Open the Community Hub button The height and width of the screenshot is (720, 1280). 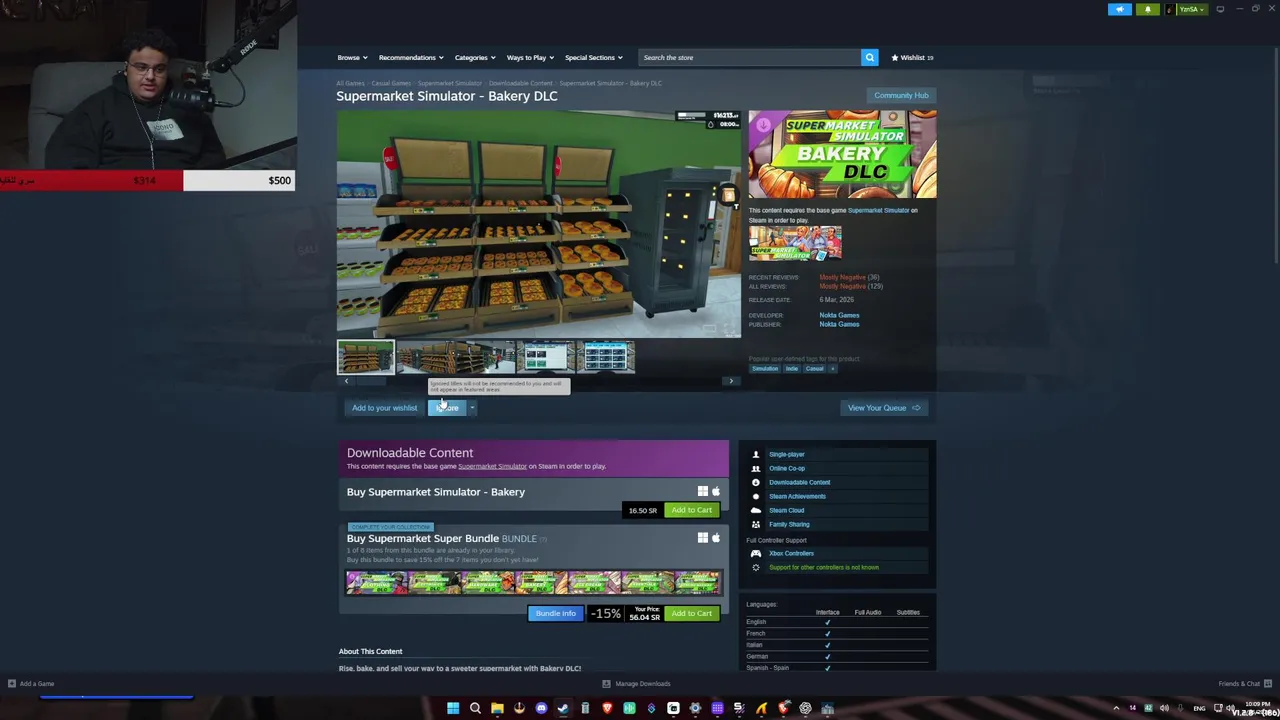pos(901,95)
